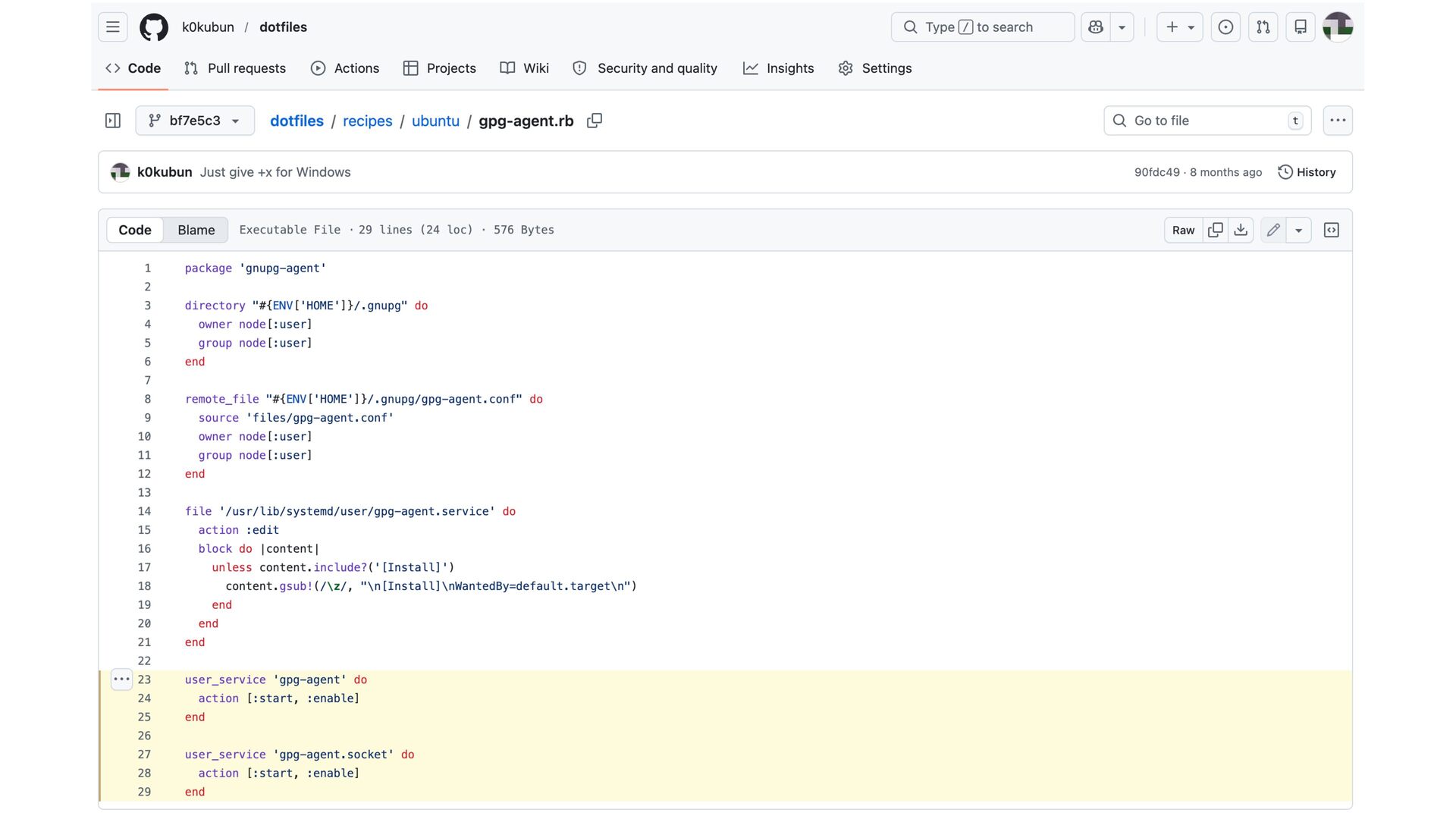Screen dimensions: 1456x819
Task: Click the Go to file search field
Action: tap(1206, 121)
